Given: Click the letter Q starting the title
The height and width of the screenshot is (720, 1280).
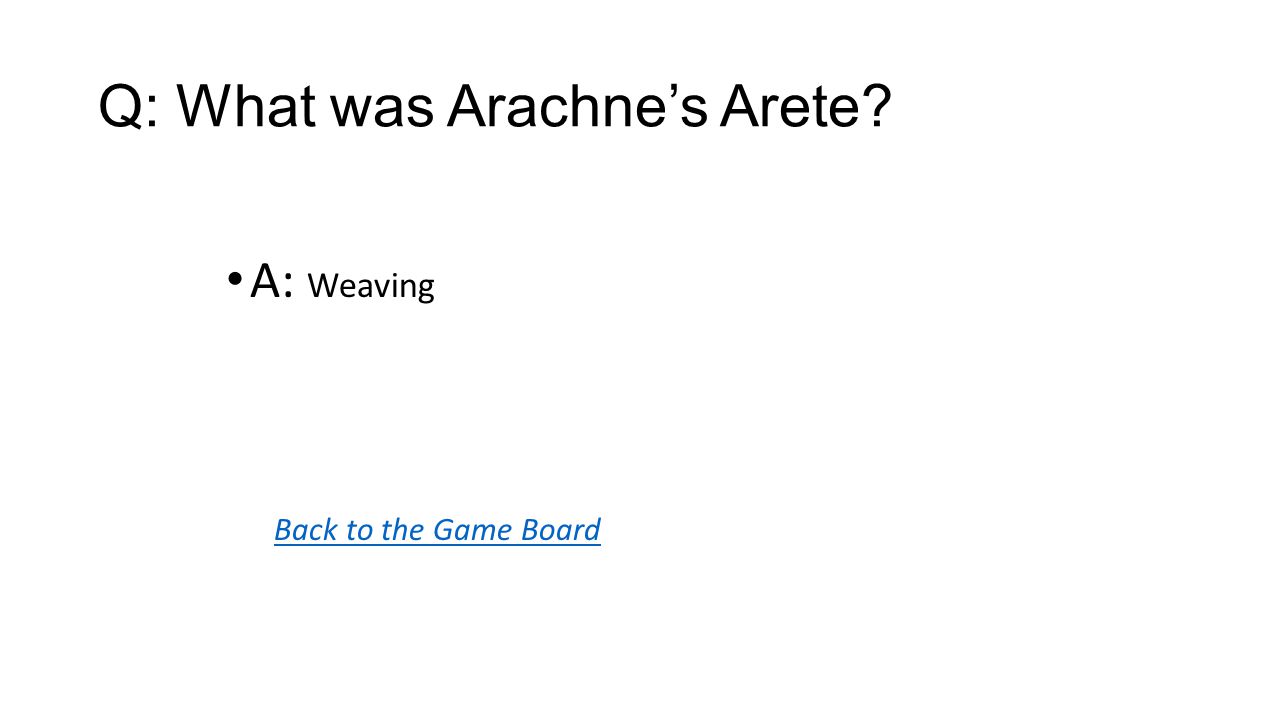Looking at the screenshot, I should click(121, 107).
